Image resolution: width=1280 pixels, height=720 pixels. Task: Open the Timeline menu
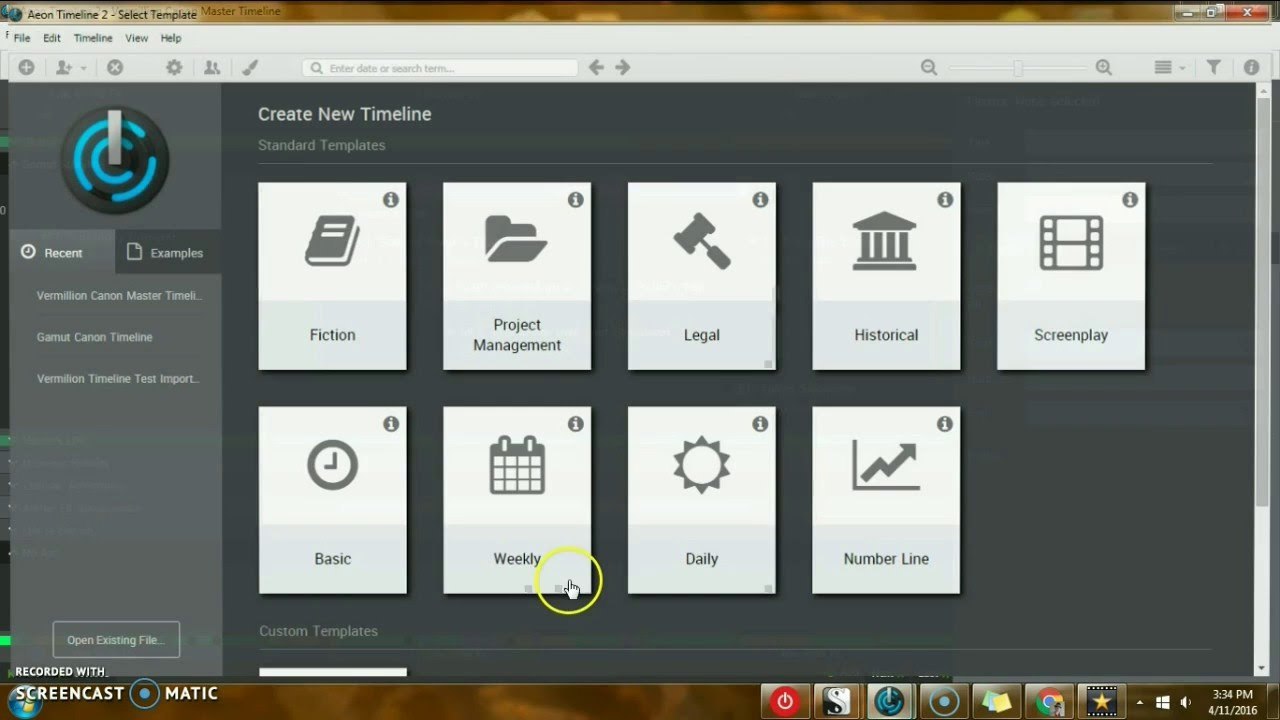click(93, 38)
